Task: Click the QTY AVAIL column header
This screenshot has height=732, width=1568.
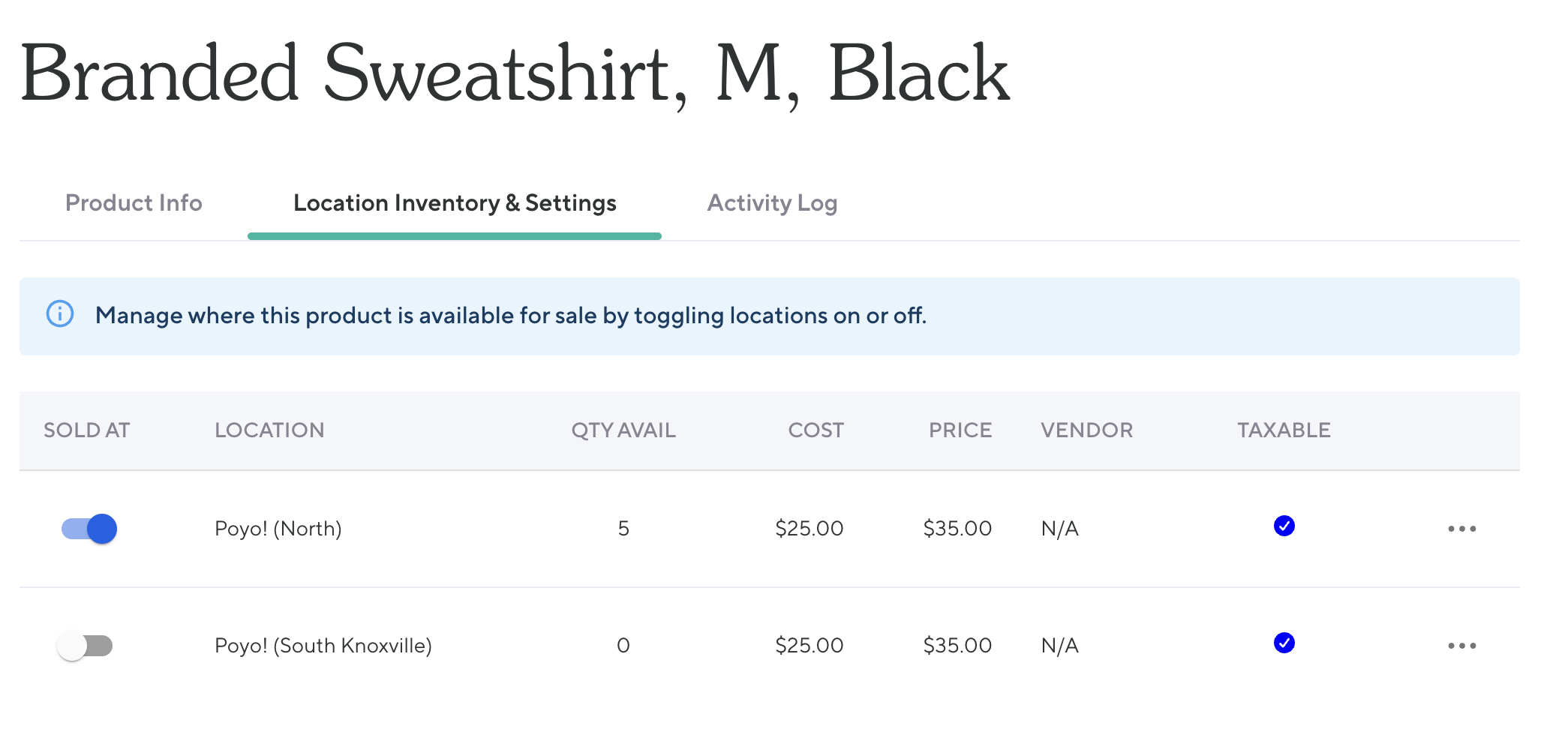Action: pyautogui.click(x=623, y=430)
